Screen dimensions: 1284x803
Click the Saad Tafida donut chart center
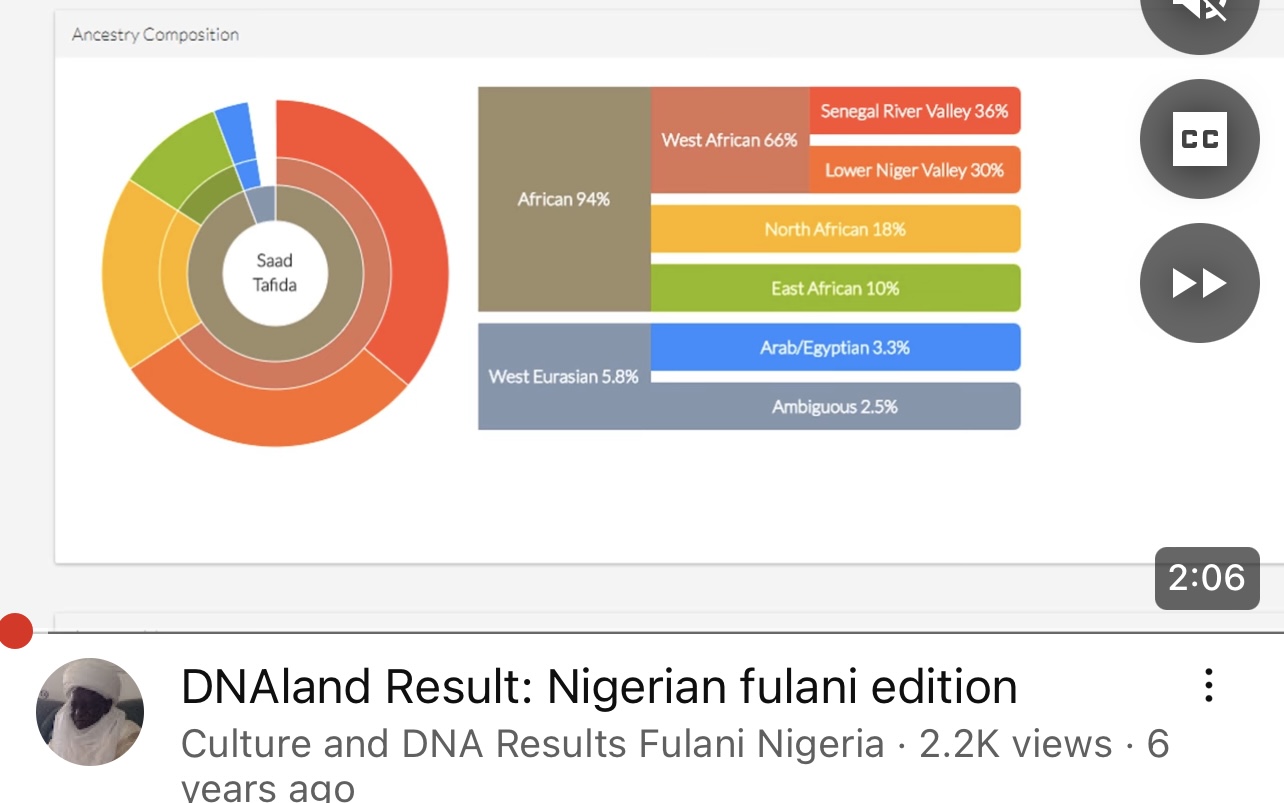coord(275,272)
